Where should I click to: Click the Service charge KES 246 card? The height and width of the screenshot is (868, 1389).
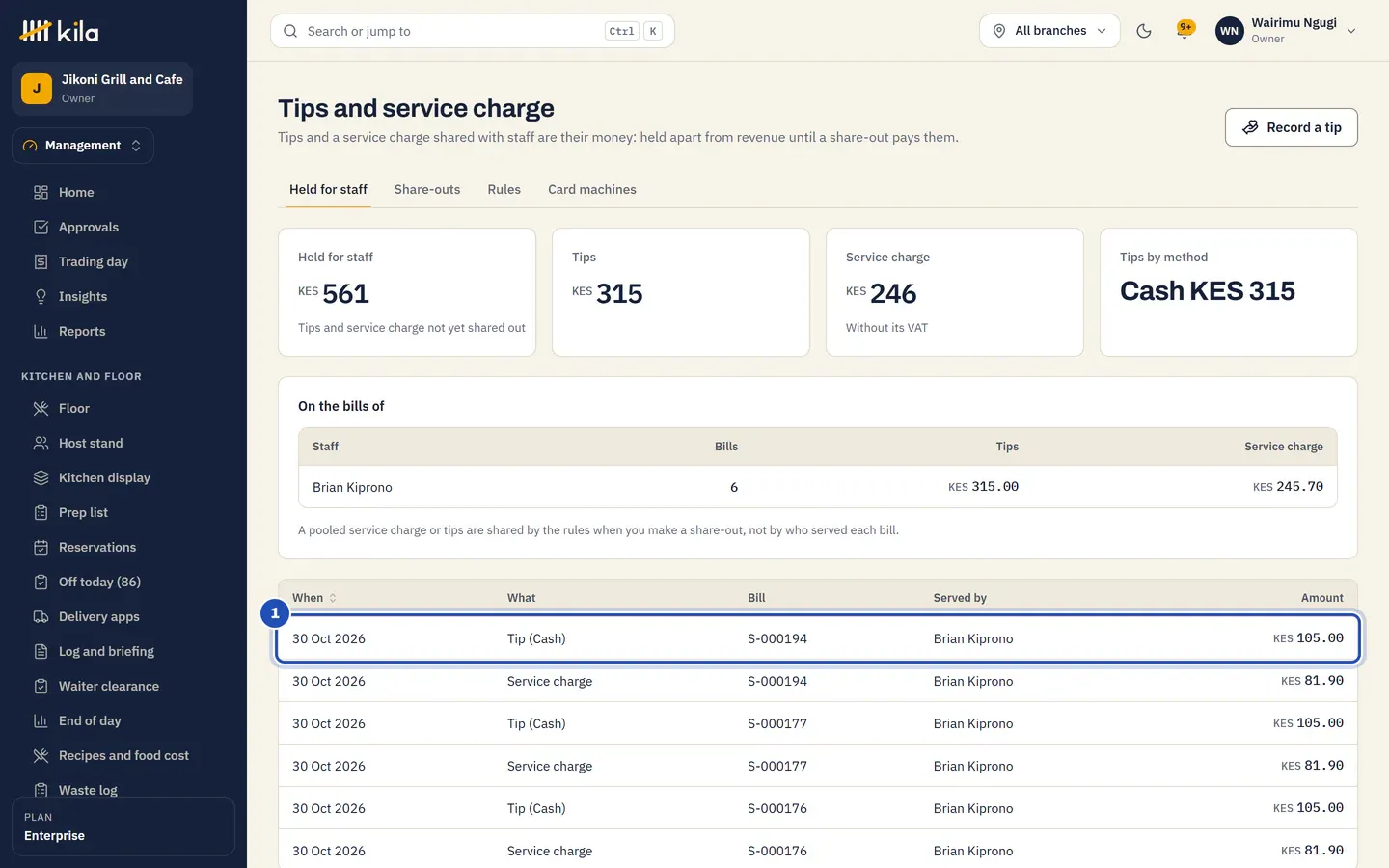point(955,292)
